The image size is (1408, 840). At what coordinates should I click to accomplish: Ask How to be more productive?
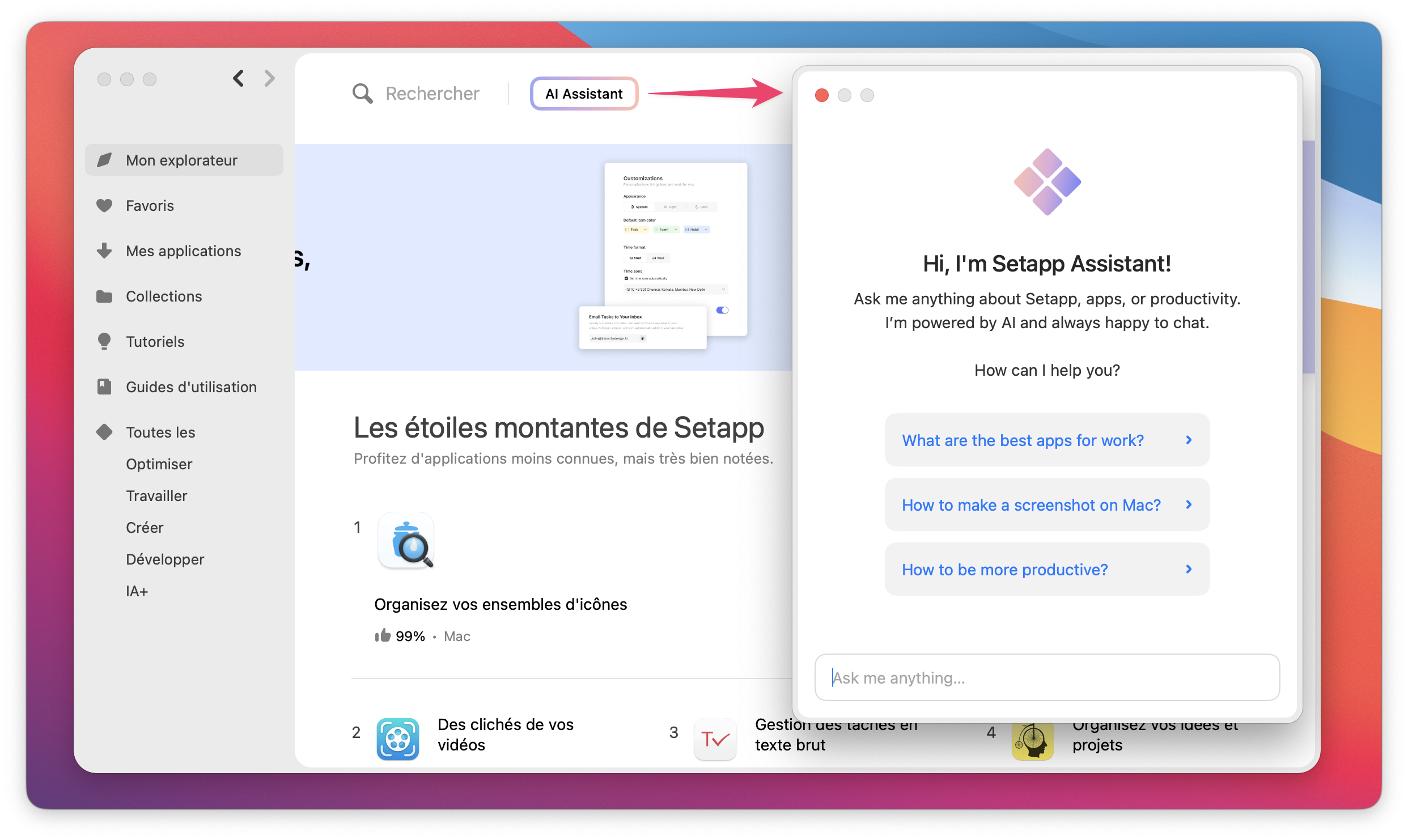[x=1047, y=570]
